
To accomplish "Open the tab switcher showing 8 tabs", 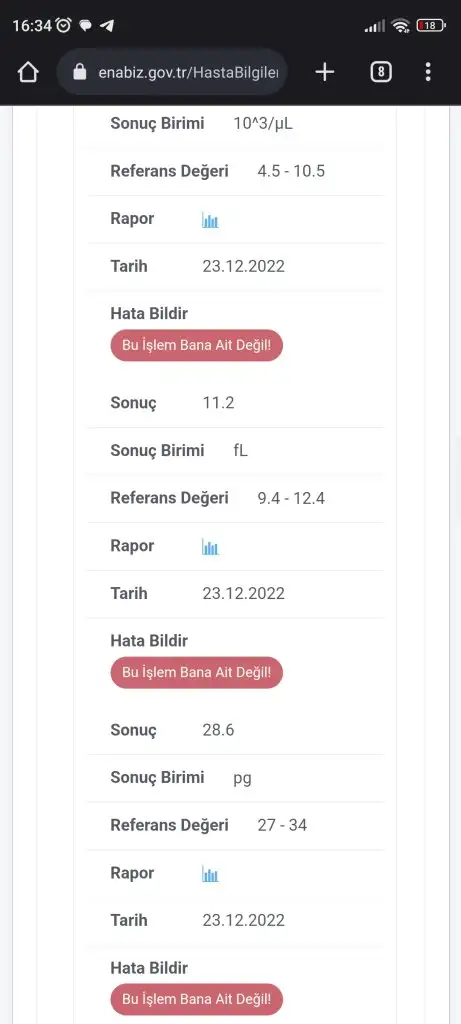I will pos(381,72).
